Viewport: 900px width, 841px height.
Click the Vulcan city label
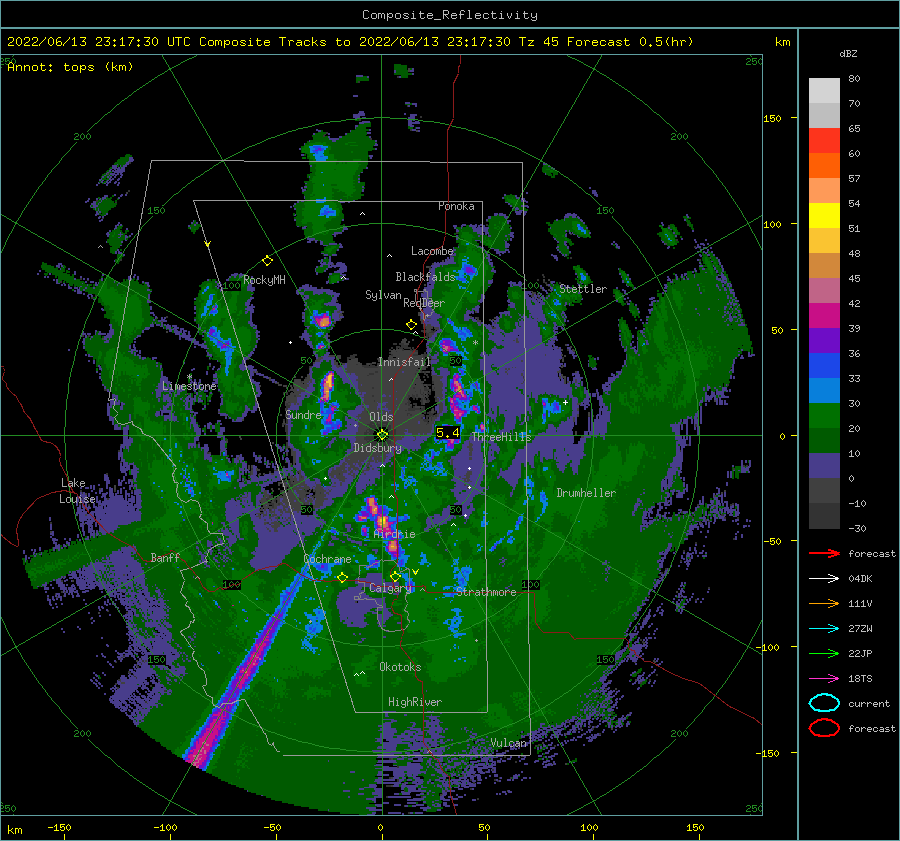tap(509, 743)
